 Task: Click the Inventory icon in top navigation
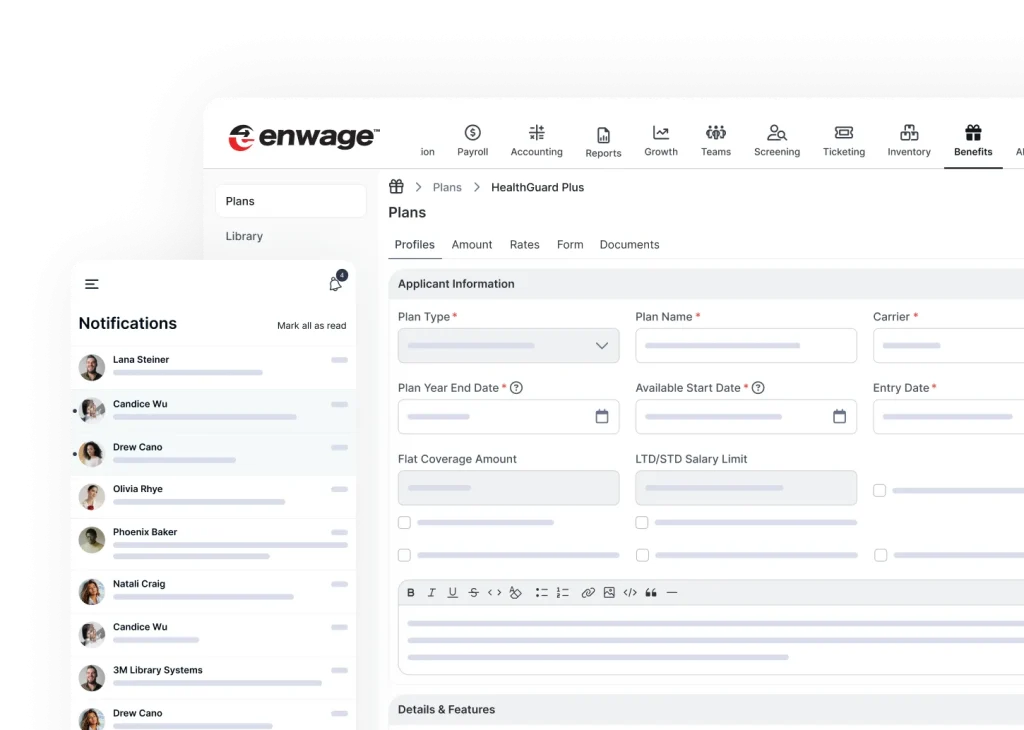click(x=908, y=133)
